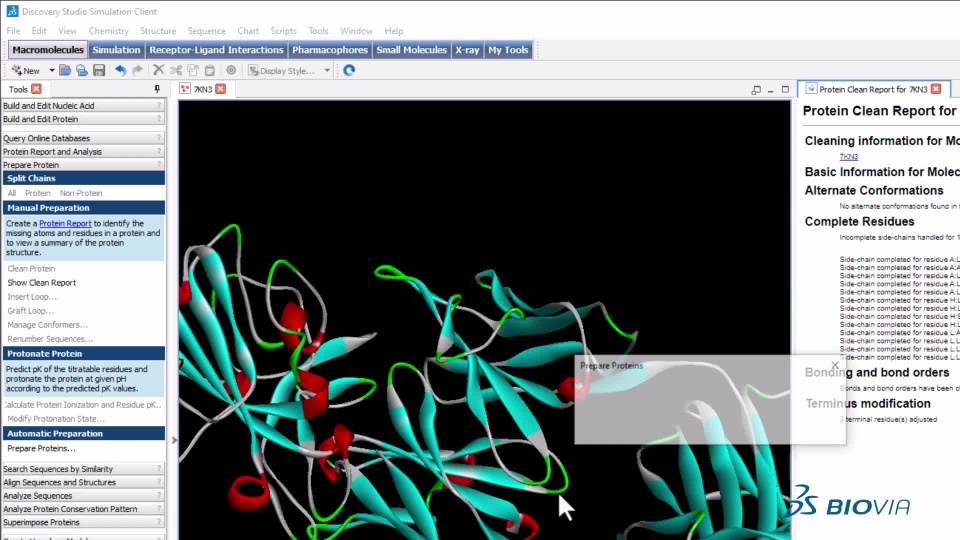Collapse the Prepare Protein group
Screen dimensions: 960x540
tap(83, 165)
